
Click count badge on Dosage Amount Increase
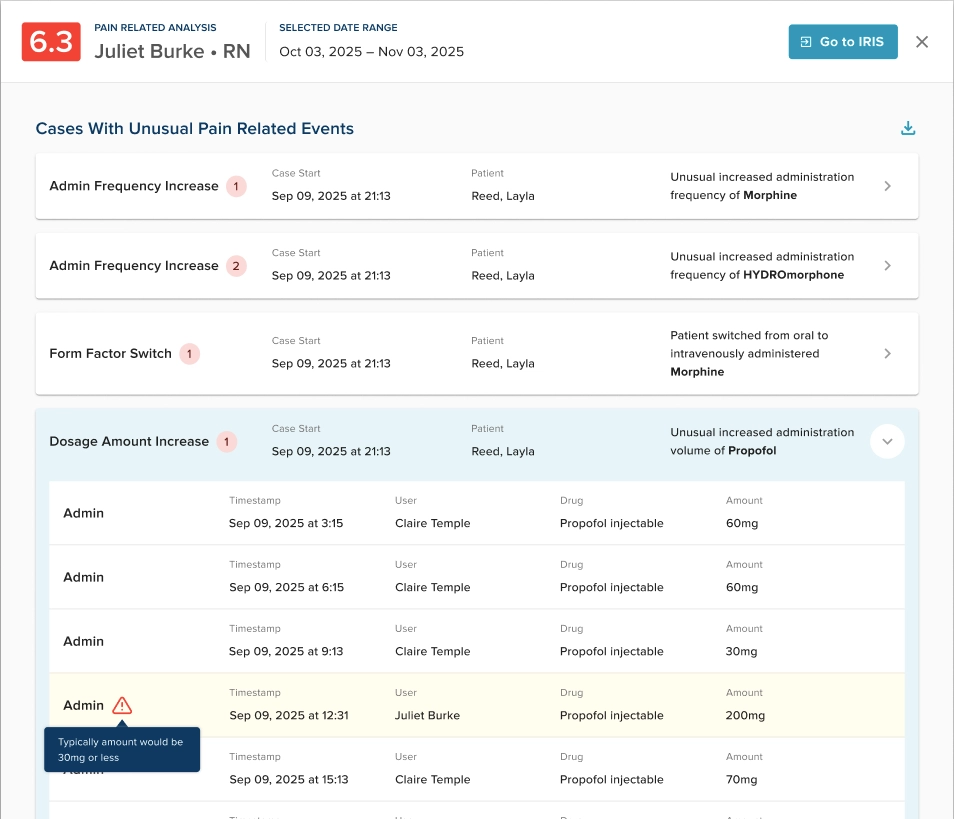pos(227,442)
